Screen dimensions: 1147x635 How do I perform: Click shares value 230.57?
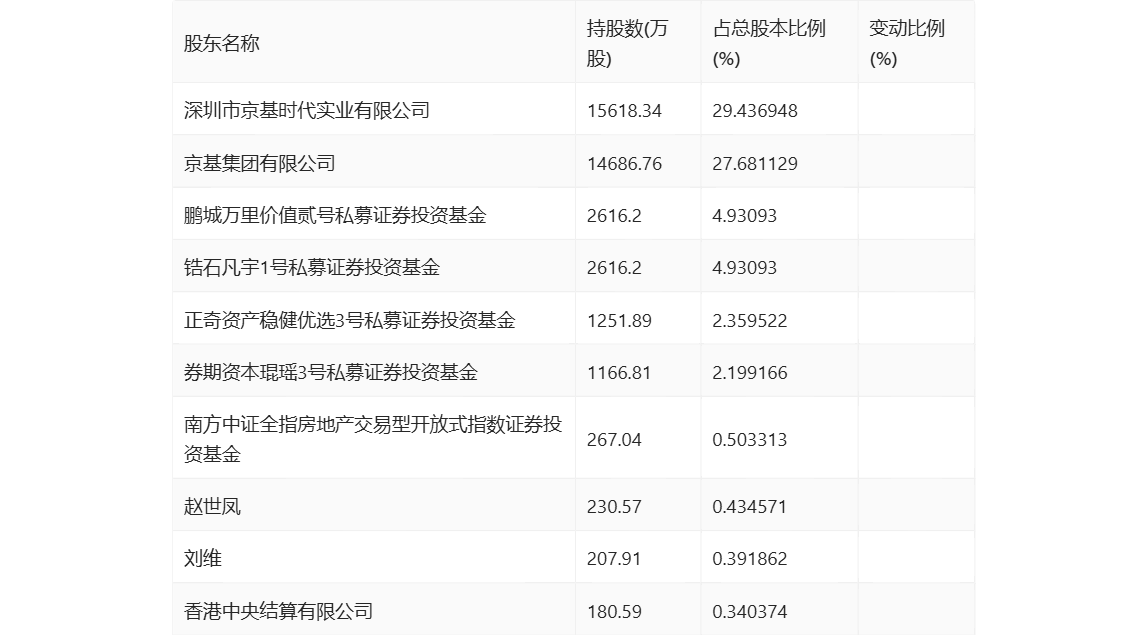coord(614,506)
